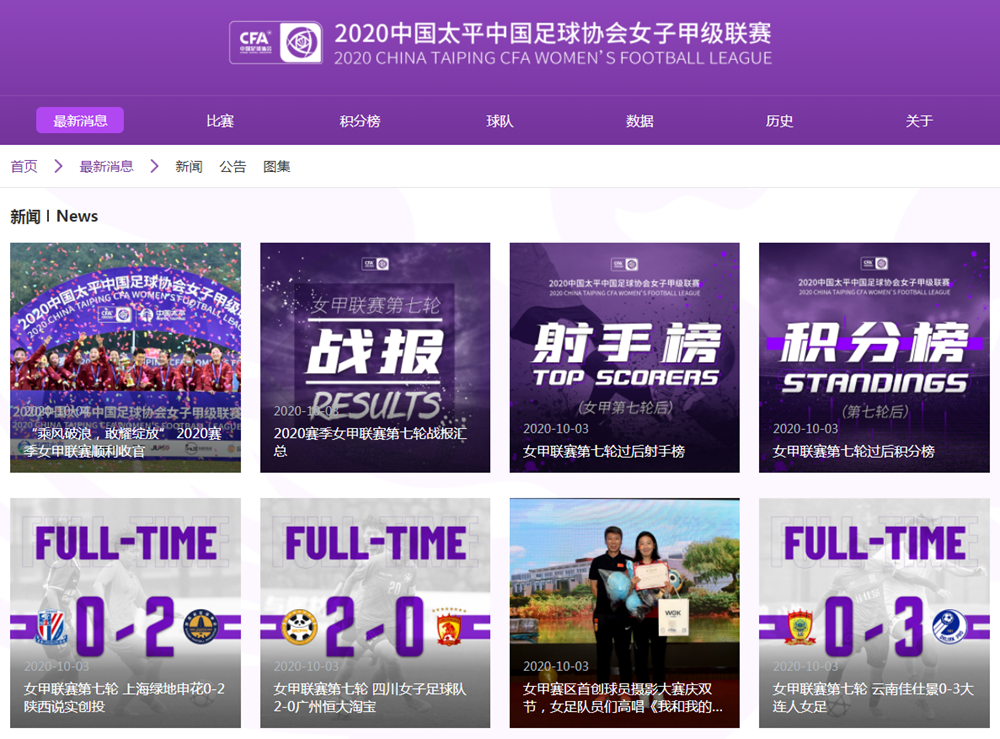
Task: Open photography contest photo news card
Action: point(624,613)
